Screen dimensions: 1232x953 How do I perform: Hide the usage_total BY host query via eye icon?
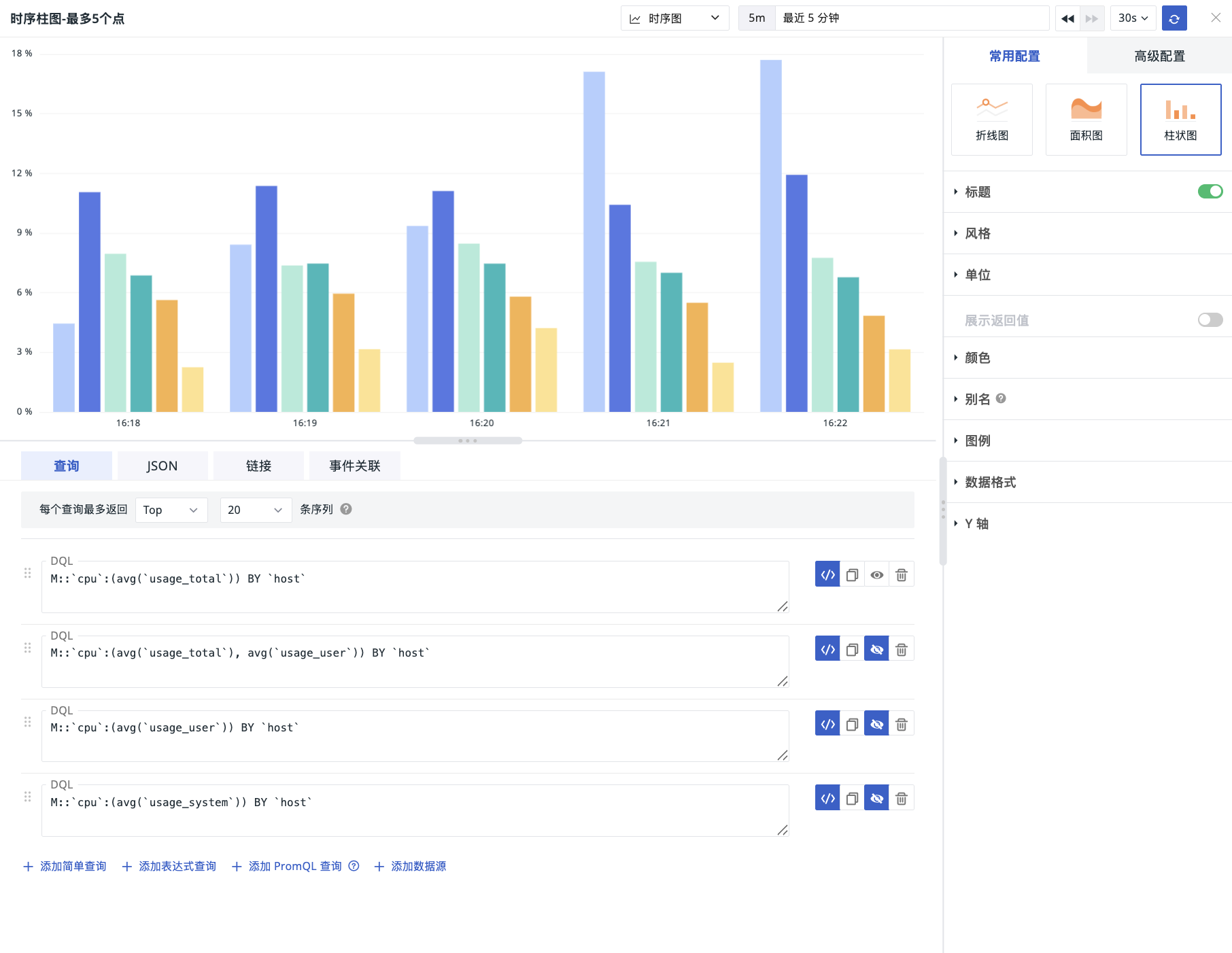pyautogui.click(x=877, y=575)
